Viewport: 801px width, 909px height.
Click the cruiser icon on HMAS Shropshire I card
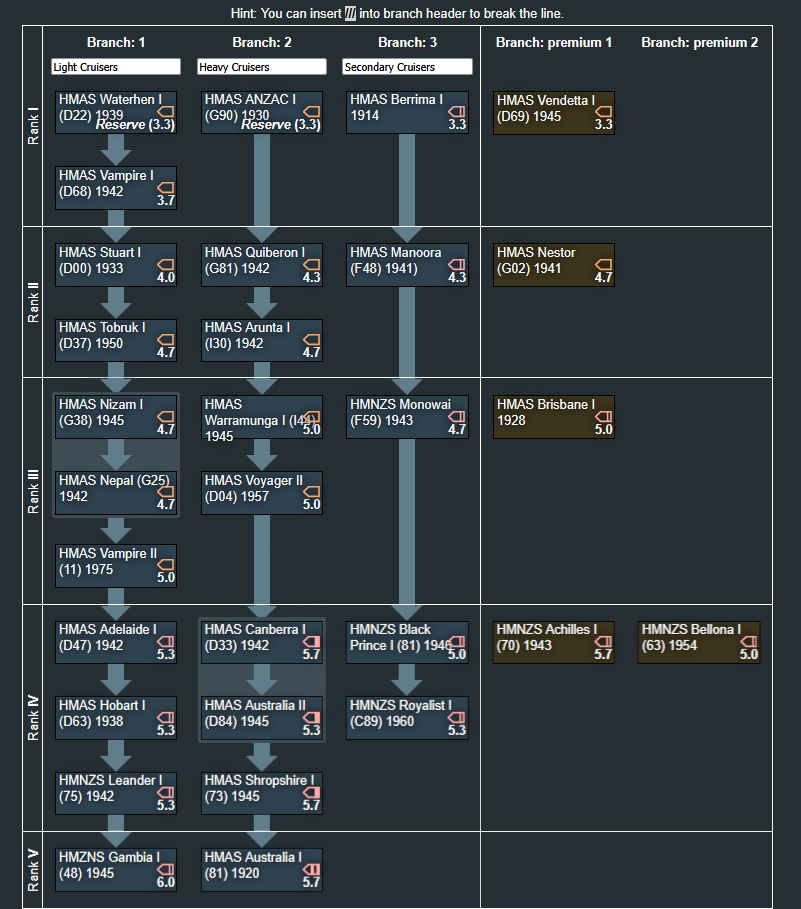[311, 791]
